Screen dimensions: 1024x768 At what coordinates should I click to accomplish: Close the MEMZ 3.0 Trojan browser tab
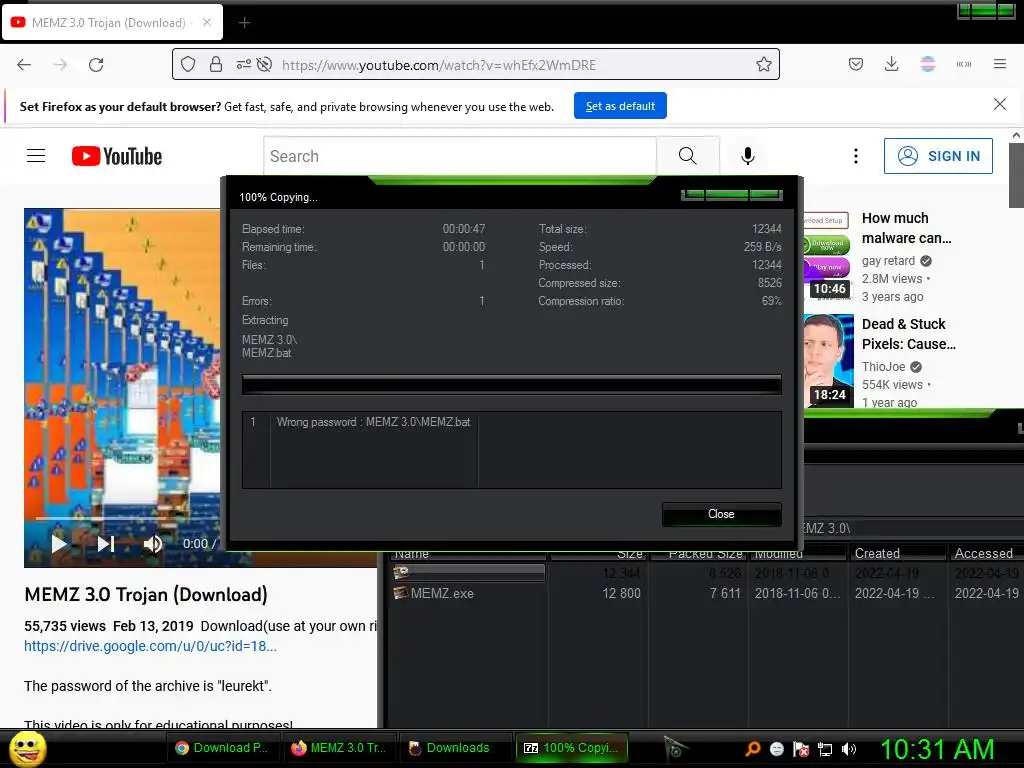(x=206, y=22)
